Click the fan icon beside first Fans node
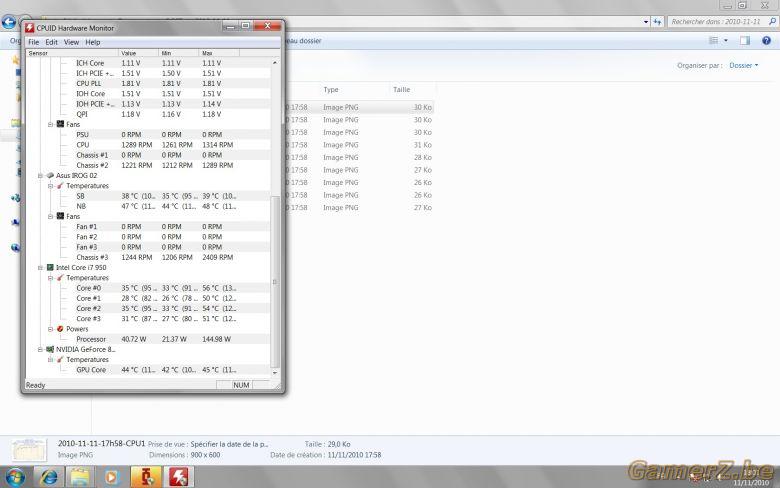The image size is (780, 488). (x=60, y=124)
